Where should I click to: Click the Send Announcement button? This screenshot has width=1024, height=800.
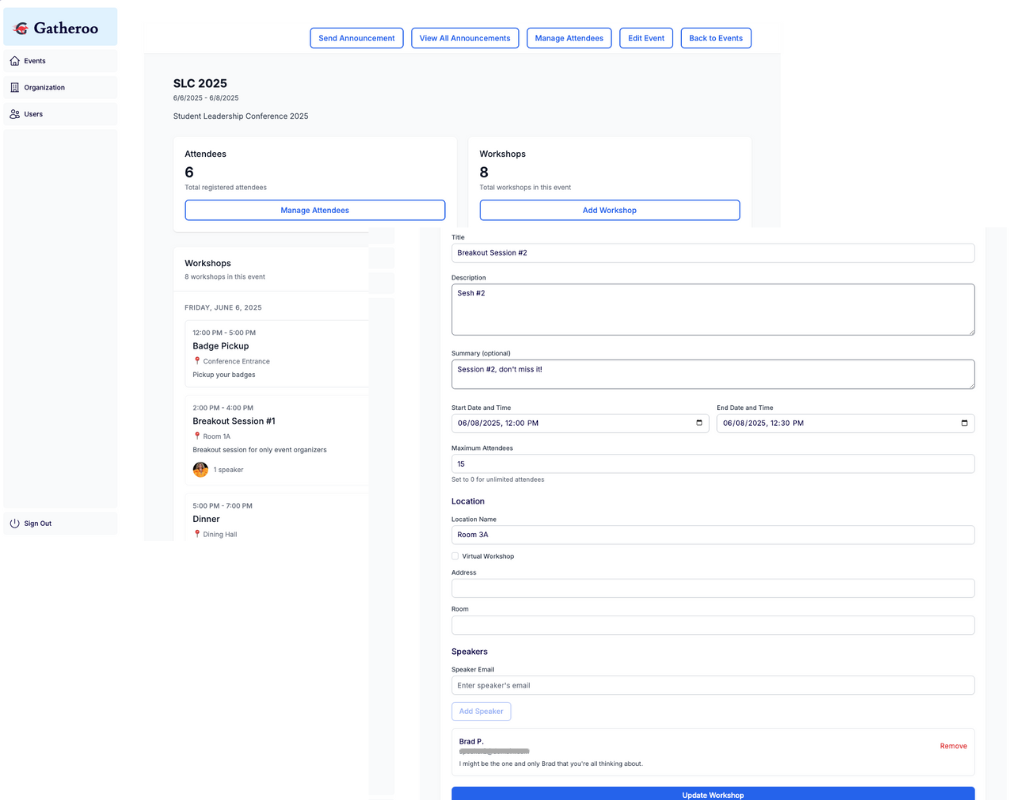pos(356,38)
